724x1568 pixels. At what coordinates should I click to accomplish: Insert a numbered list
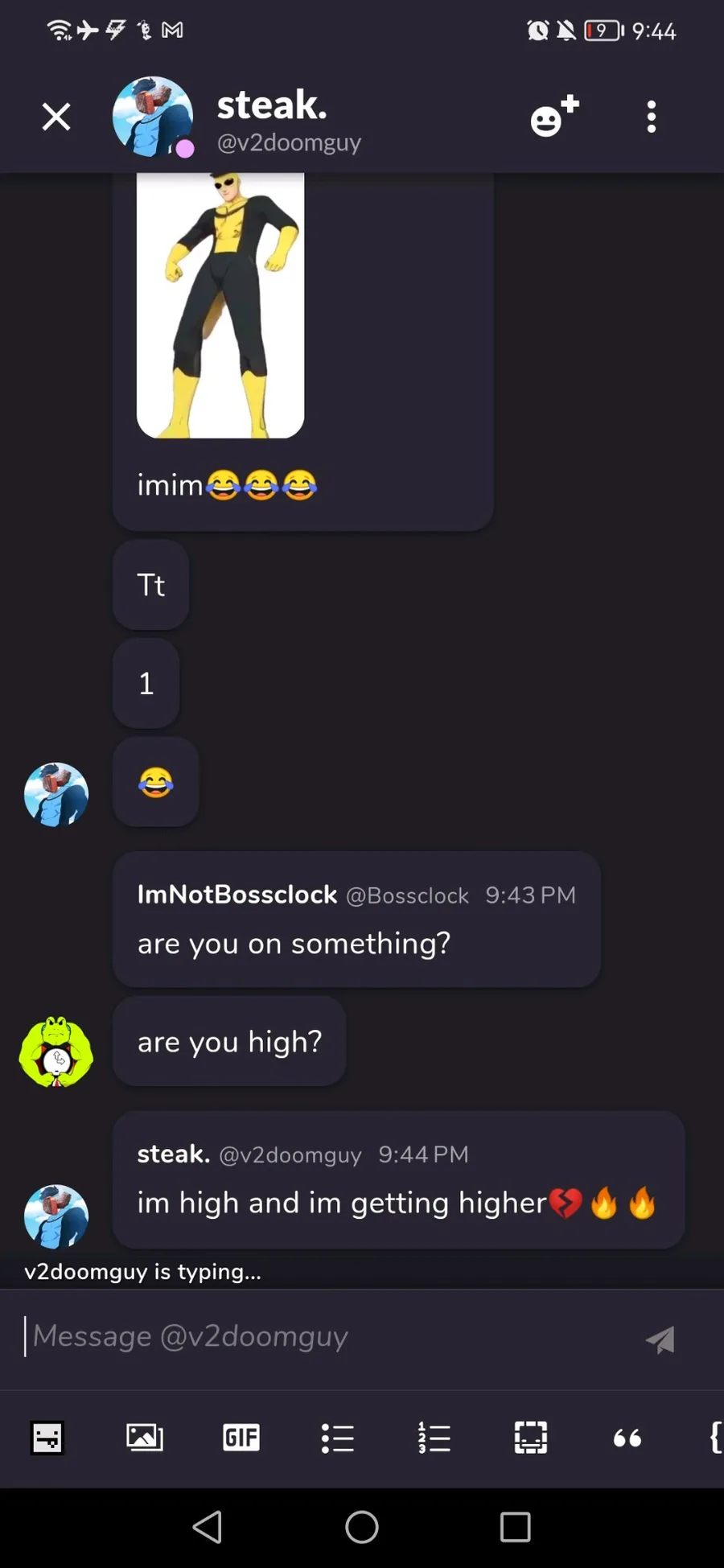(x=434, y=1438)
